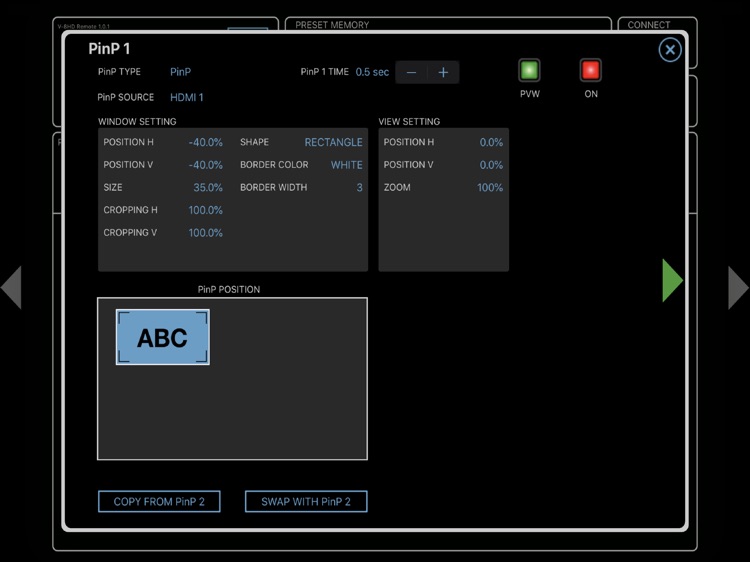Viewport: 750px width, 562px height.
Task: Toggle the green PVW button
Action: tap(529, 70)
